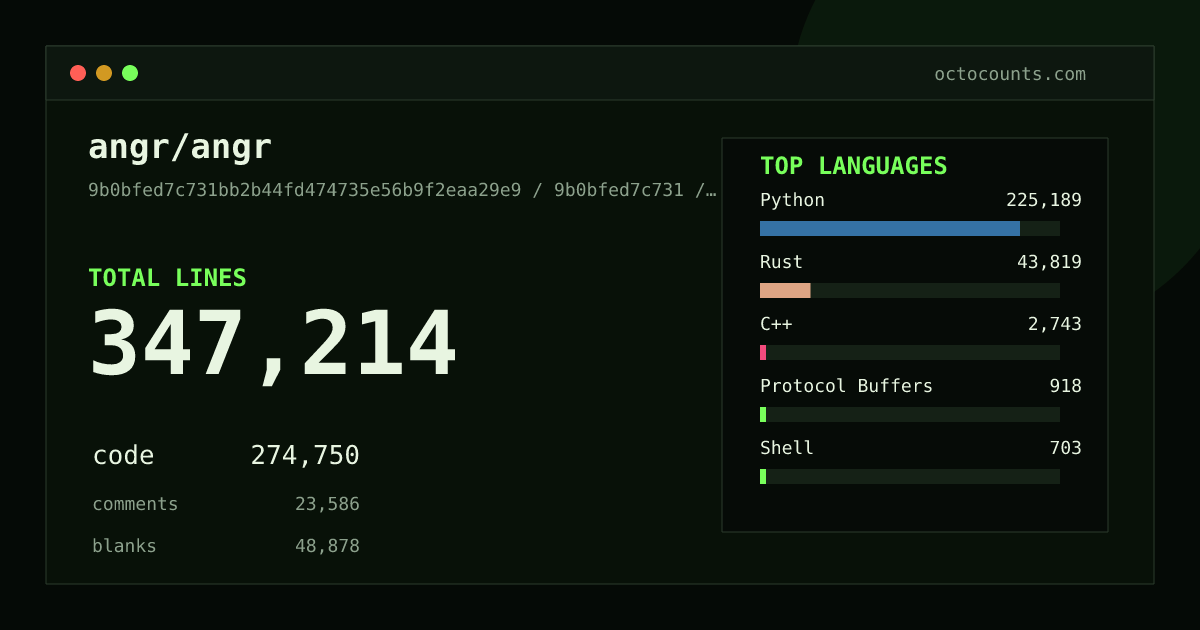Click the red close window dot
The width and height of the screenshot is (1200, 630).
pyautogui.click(x=78, y=73)
